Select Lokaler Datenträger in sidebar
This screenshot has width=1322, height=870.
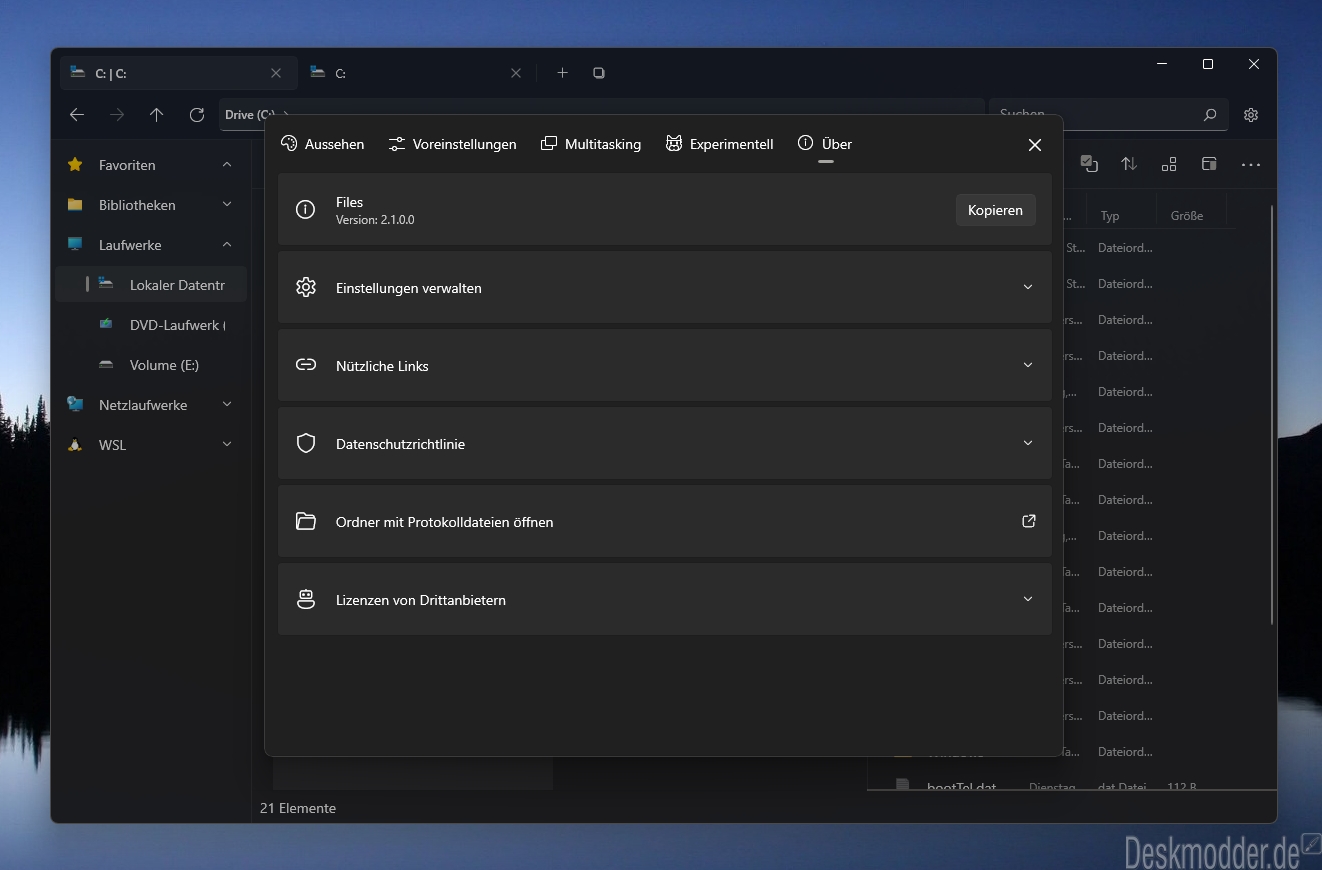pyautogui.click(x=151, y=285)
